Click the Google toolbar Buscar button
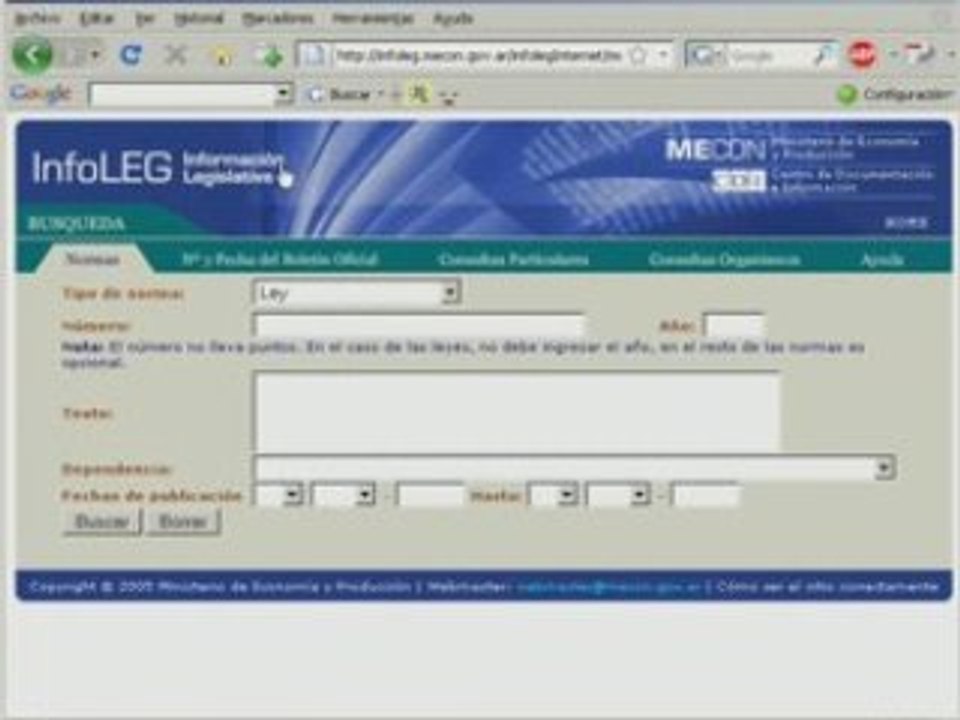The width and height of the screenshot is (960, 720). click(x=342, y=94)
